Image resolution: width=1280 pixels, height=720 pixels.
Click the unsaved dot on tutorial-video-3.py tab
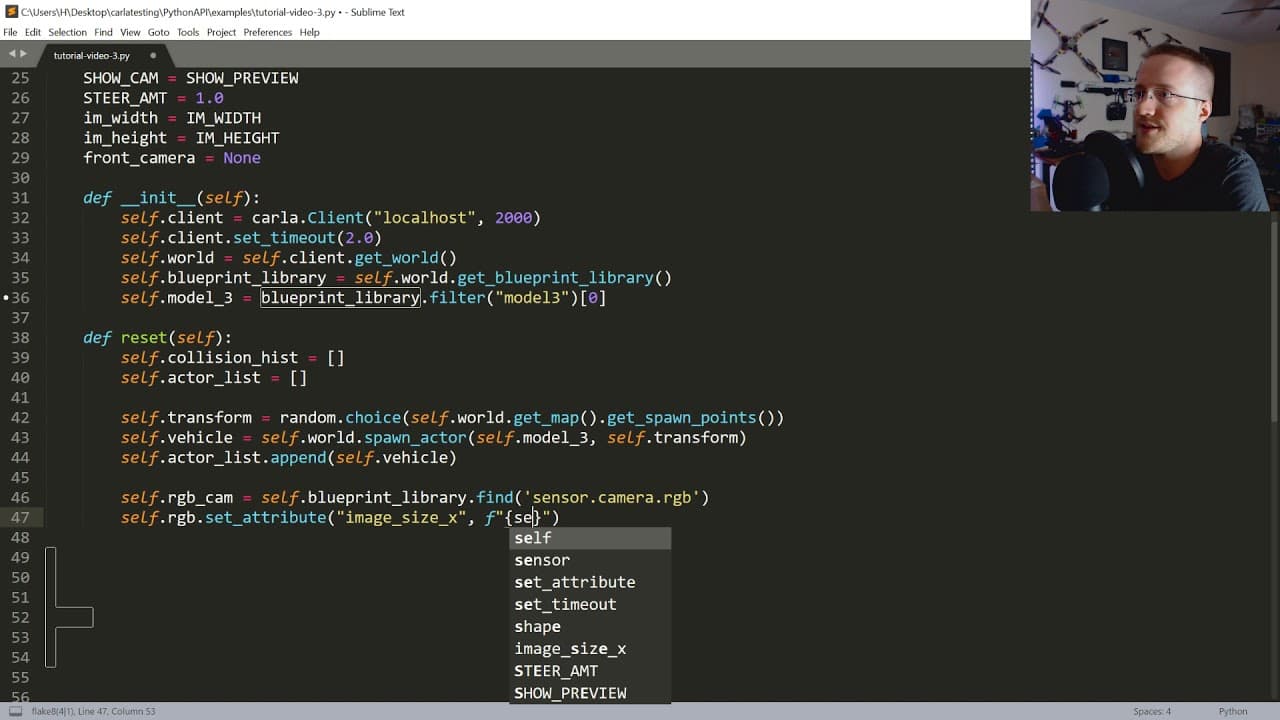pyautogui.click(x=153, y=56)
